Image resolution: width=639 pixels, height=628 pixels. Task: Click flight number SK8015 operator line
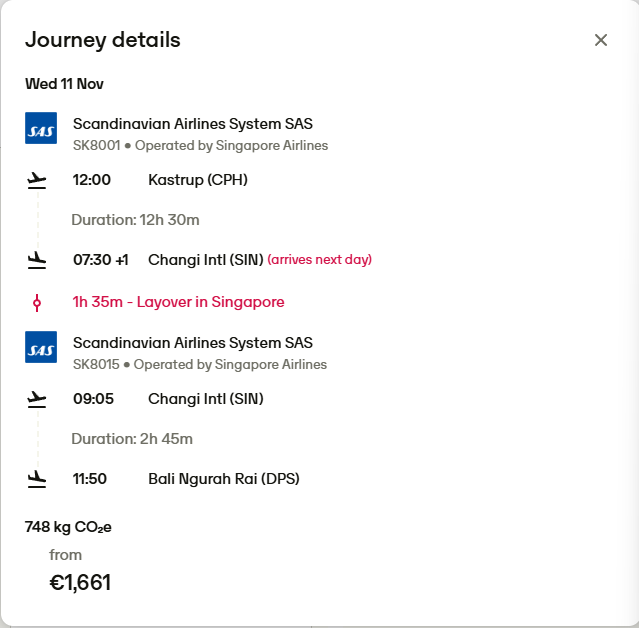(x=200, y=364)
